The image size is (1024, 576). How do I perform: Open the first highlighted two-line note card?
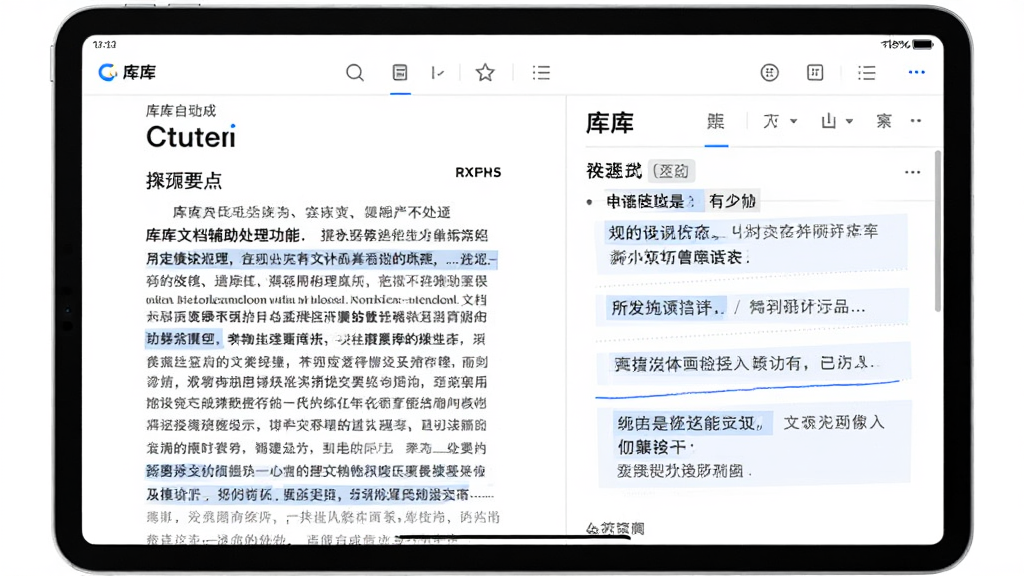point(751,244)
